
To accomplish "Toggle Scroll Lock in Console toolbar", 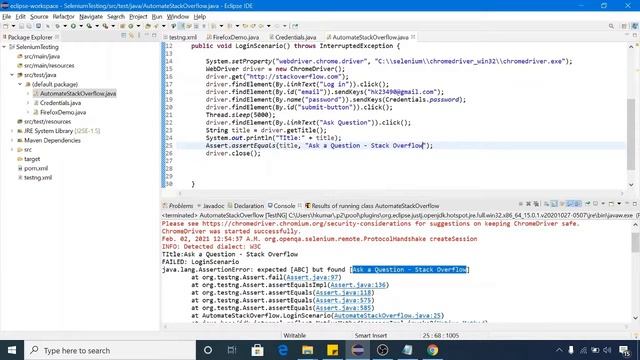I will tap(554, 204).
